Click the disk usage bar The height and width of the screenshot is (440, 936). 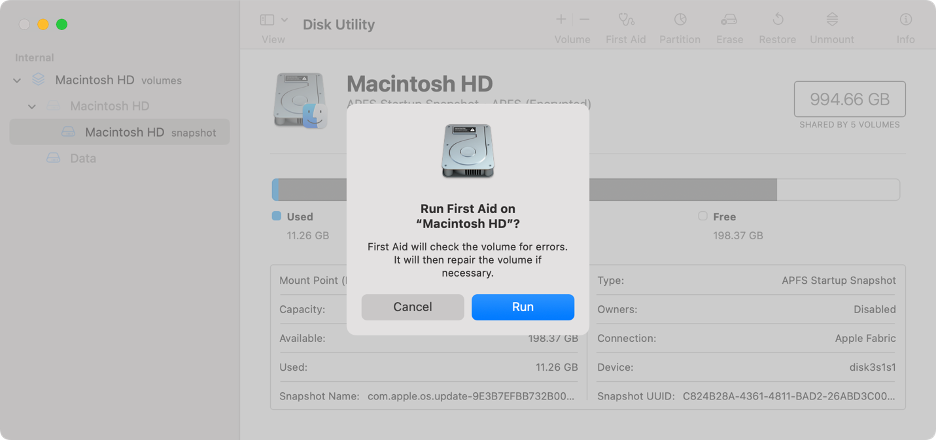586,189
